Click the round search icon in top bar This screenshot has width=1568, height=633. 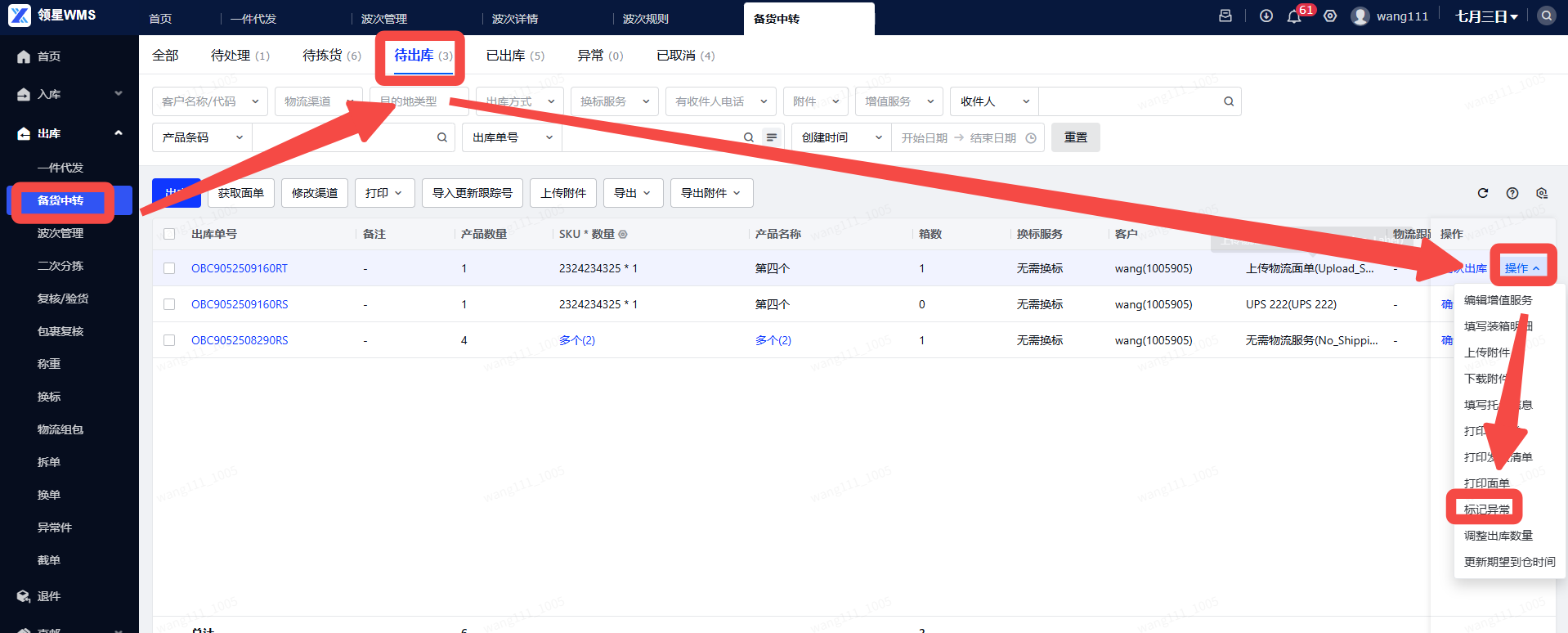pyautogui.click(x=1547, y=16)
